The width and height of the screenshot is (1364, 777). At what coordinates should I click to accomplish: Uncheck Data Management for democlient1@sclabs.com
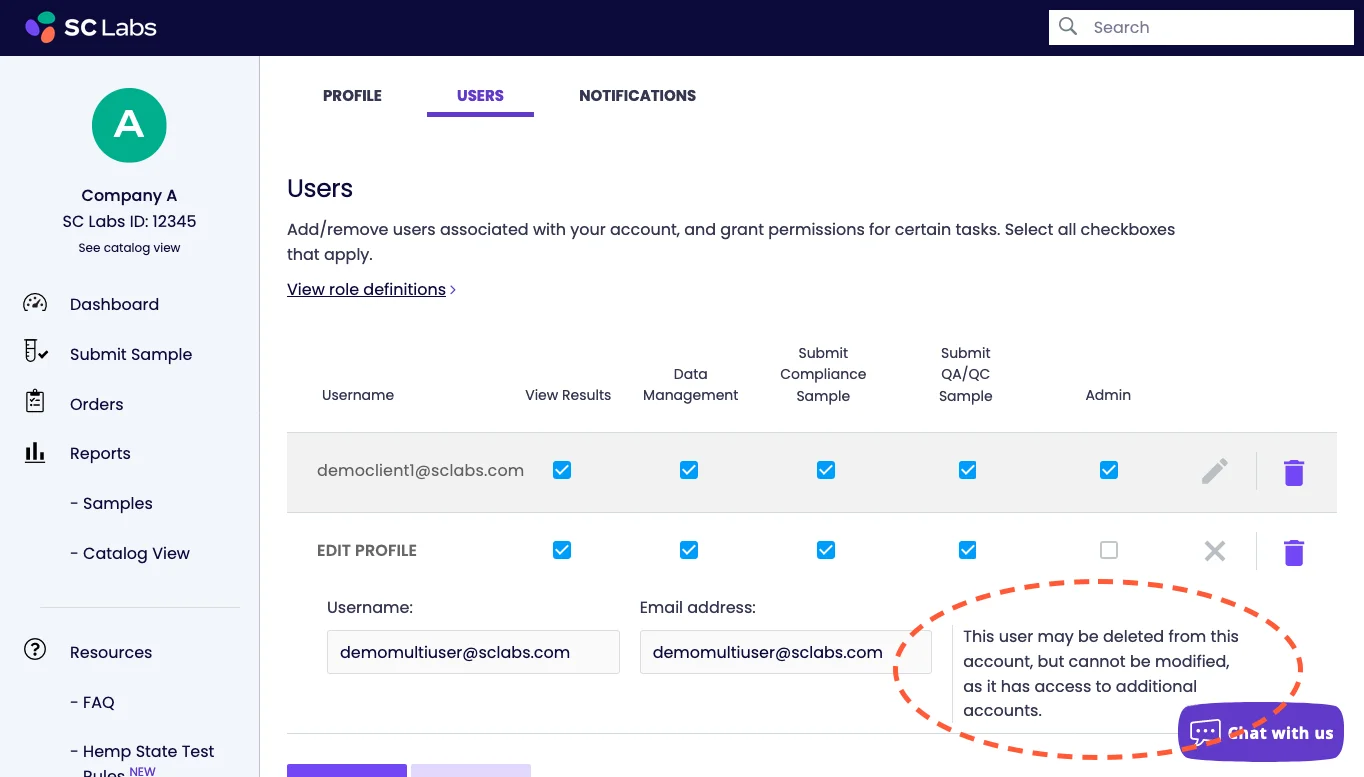689,469
